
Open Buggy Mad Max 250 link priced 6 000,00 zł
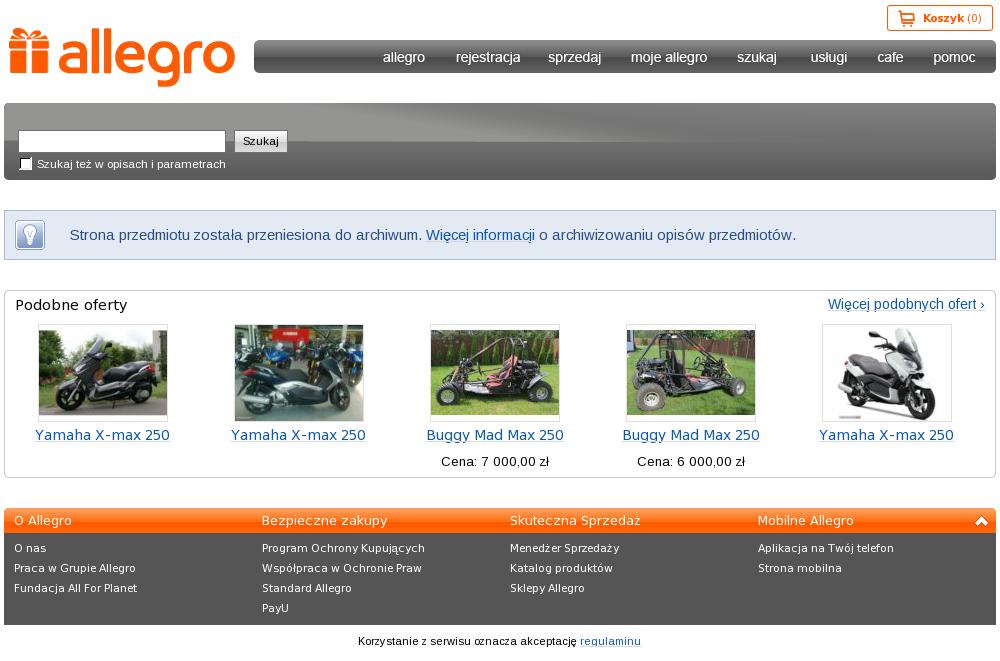pos(691,435)
